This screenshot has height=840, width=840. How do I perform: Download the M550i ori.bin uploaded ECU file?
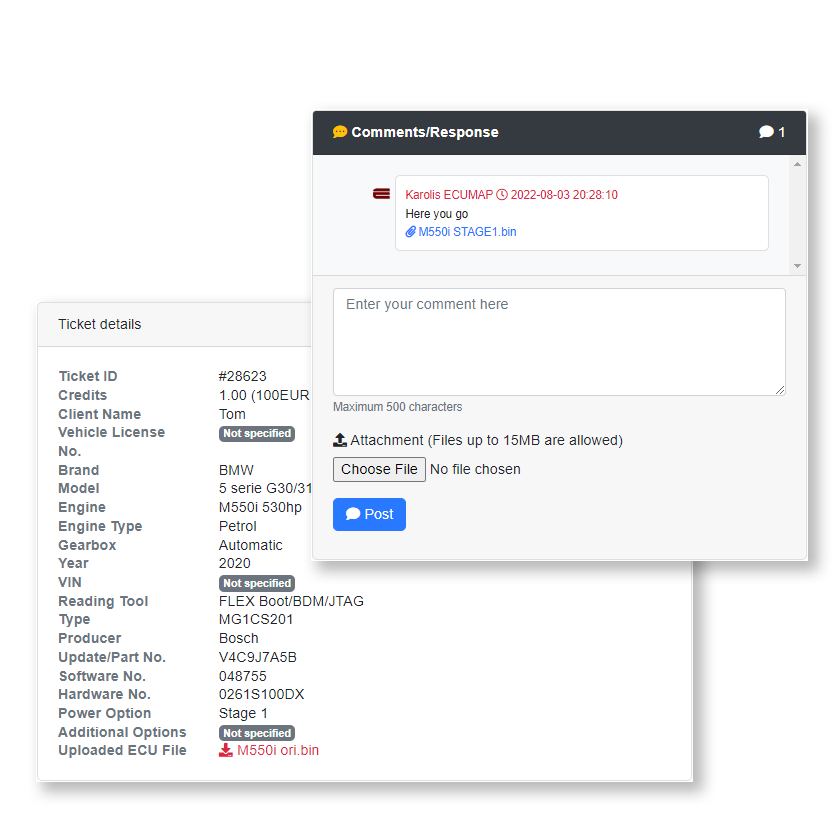277,750
